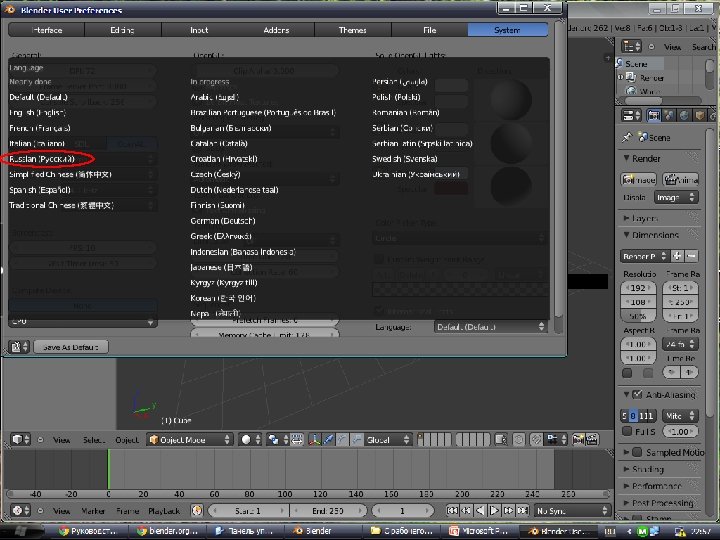The height and width of the screenshot is (540, 720).
Task: Click OpenGL render animation clapper icon
Action: coord(592,440)
